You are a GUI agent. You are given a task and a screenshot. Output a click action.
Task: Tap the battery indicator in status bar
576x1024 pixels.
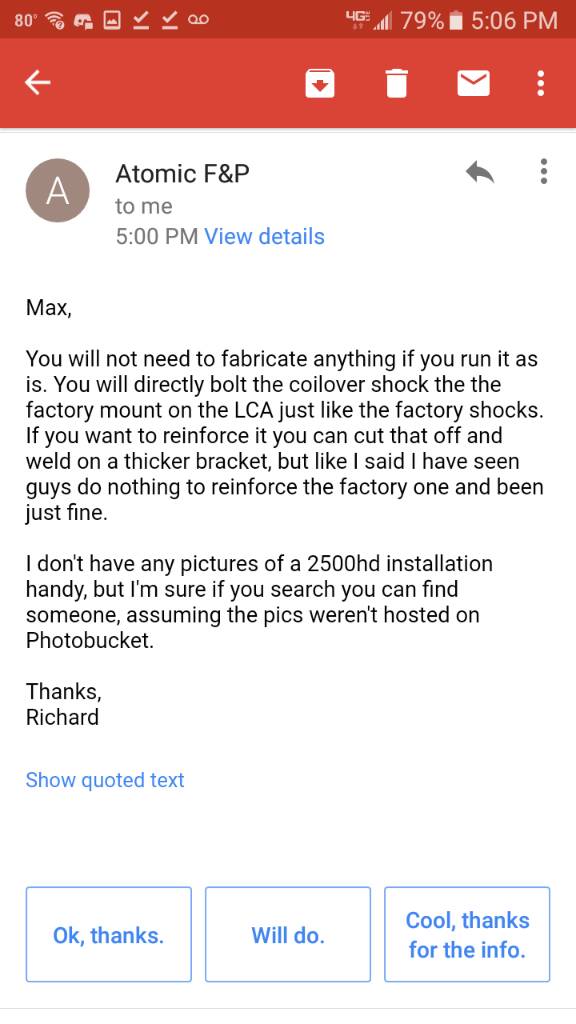(x=458, y=20)
